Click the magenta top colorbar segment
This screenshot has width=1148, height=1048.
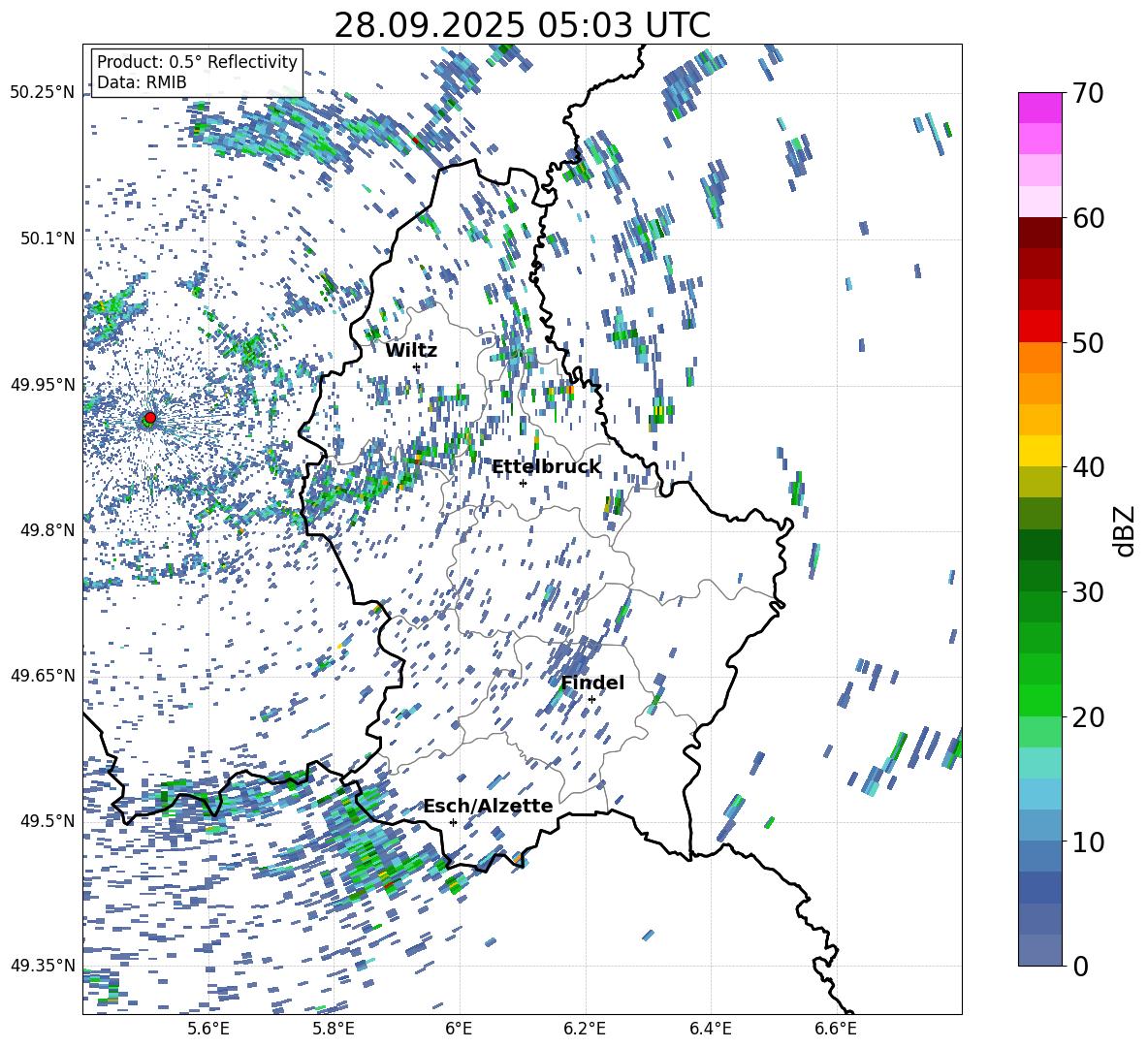point(1039,109)
